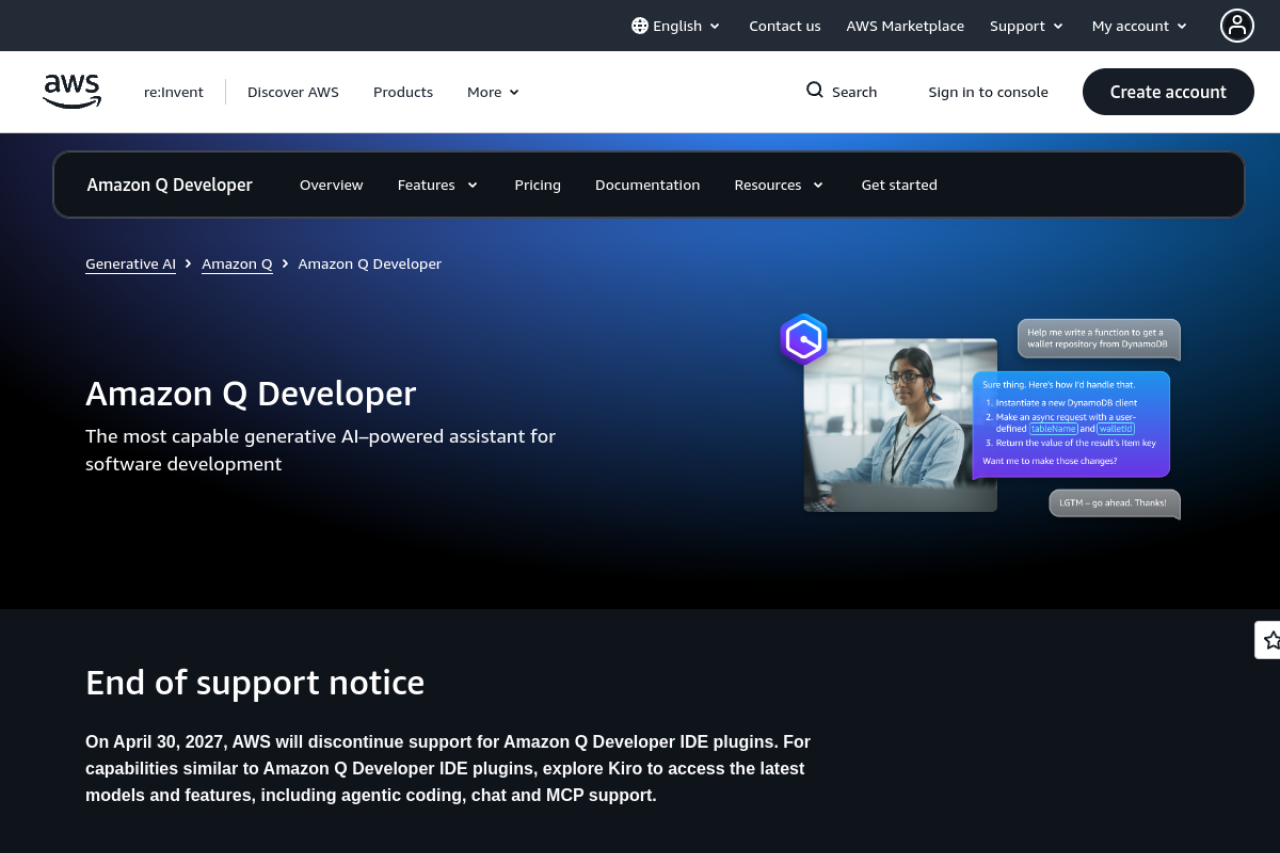This screenshot has height=853, width=1280.
Task: Expand the Features submenu
Action: click(x=438, y=185)
